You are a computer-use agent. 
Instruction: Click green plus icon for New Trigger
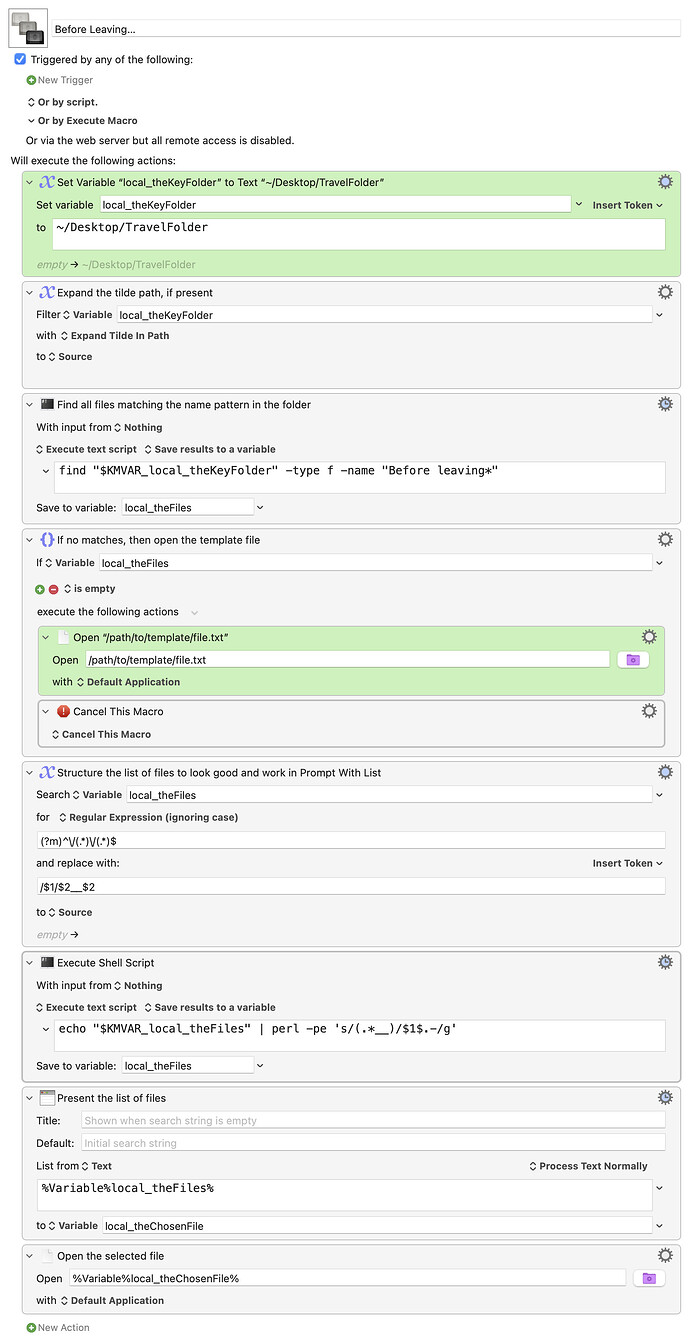[31, 80]
